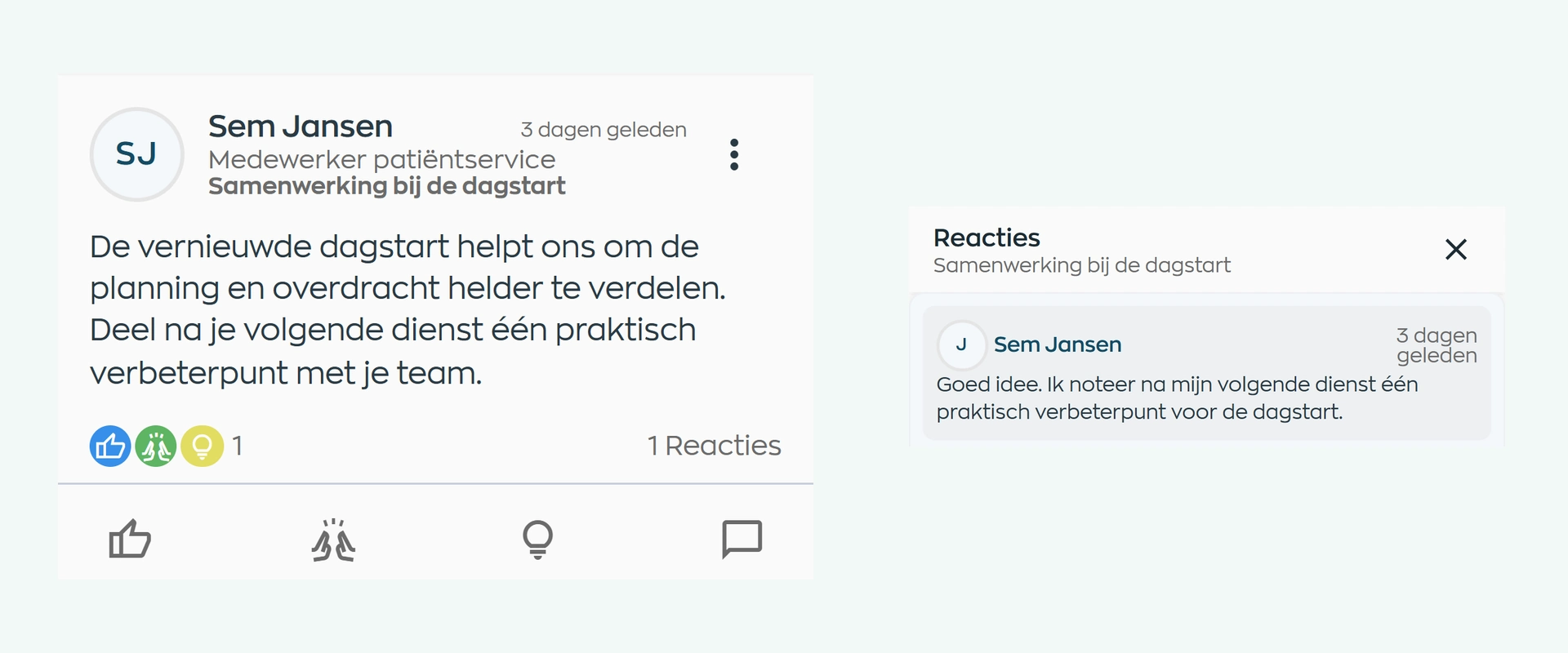1568x653 pixels.
Task: Open the '1 Reacties' comments link
Action: pyautogui.click(x=714, y=446)
